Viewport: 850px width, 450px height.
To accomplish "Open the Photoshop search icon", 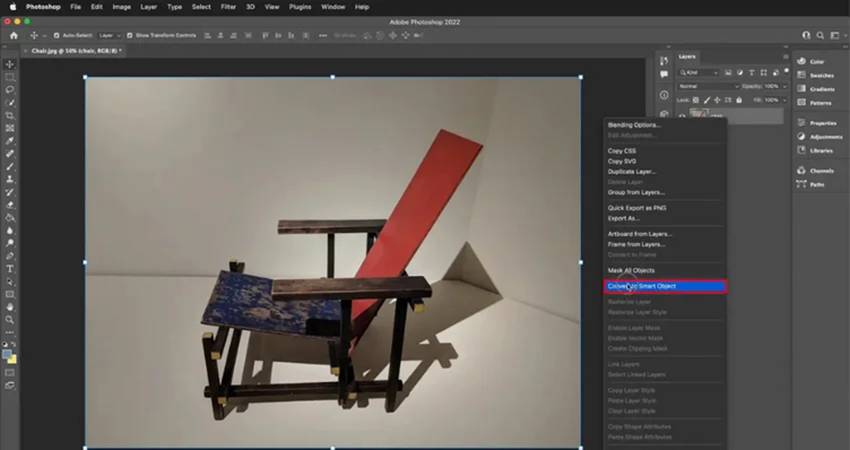I will coord(820,35).
